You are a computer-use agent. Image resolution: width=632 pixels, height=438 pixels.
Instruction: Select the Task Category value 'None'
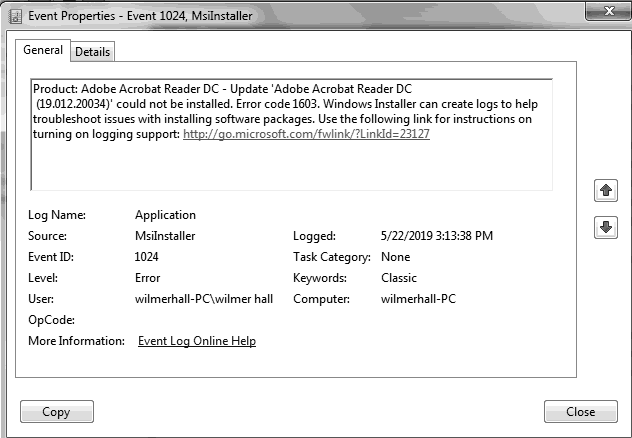(x=395, y=257)
